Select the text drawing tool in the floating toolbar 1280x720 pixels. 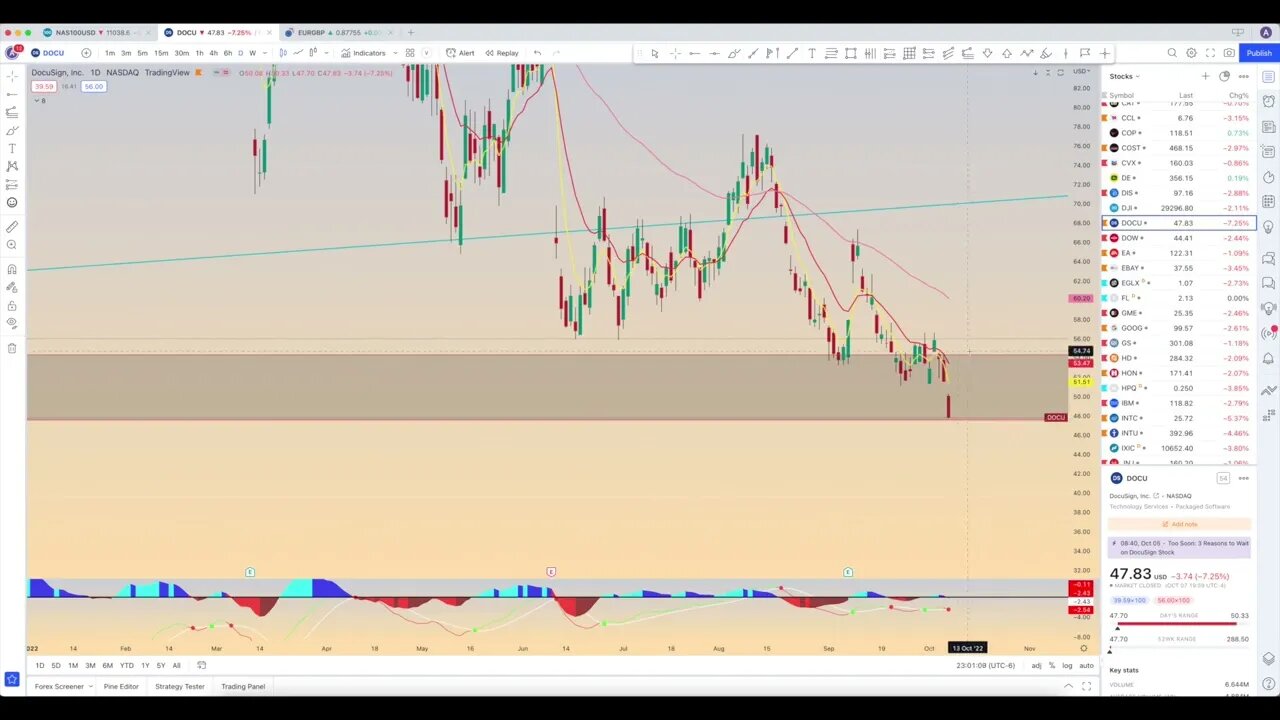point(811,53)
